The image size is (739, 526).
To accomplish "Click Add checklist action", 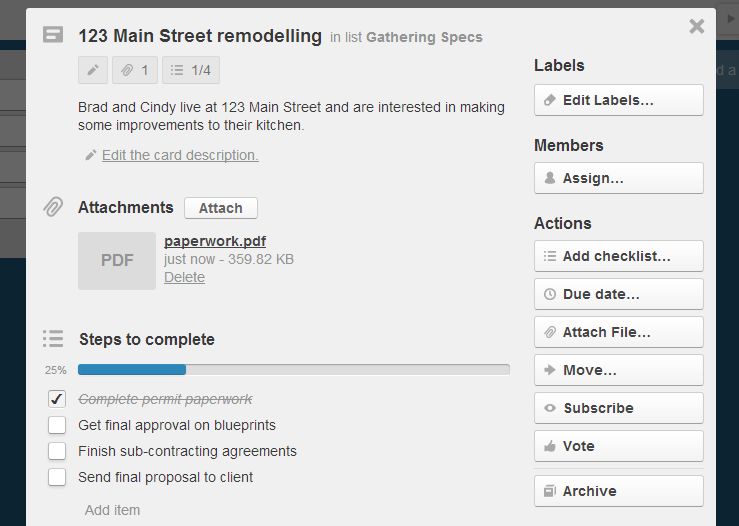I will (618, 256).
